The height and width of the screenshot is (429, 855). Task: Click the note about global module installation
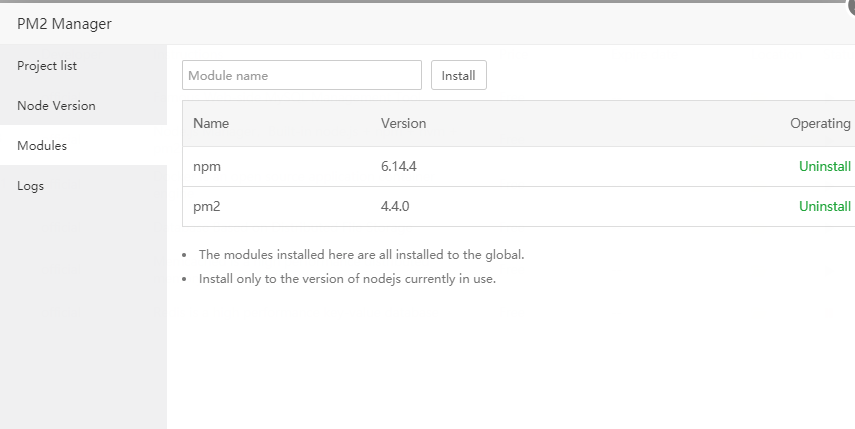[361, 255]
